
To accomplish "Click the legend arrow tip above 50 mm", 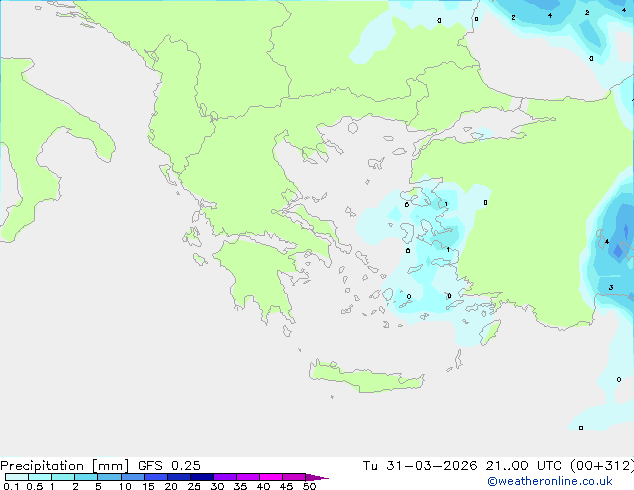I will [x=317, y=477].
